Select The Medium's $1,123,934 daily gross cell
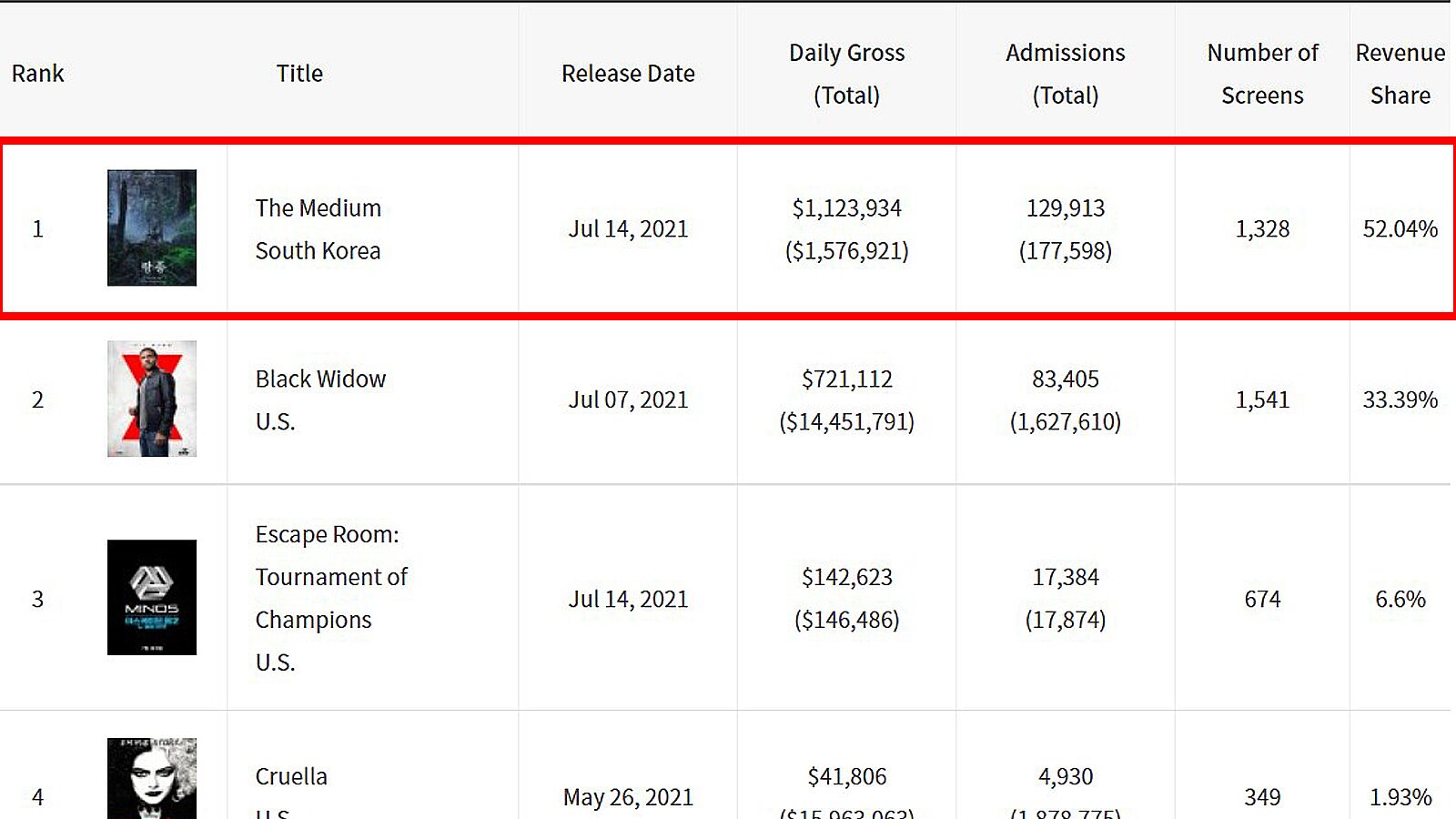This screenshot has height=819, width=1456. [x=846, y=209]
